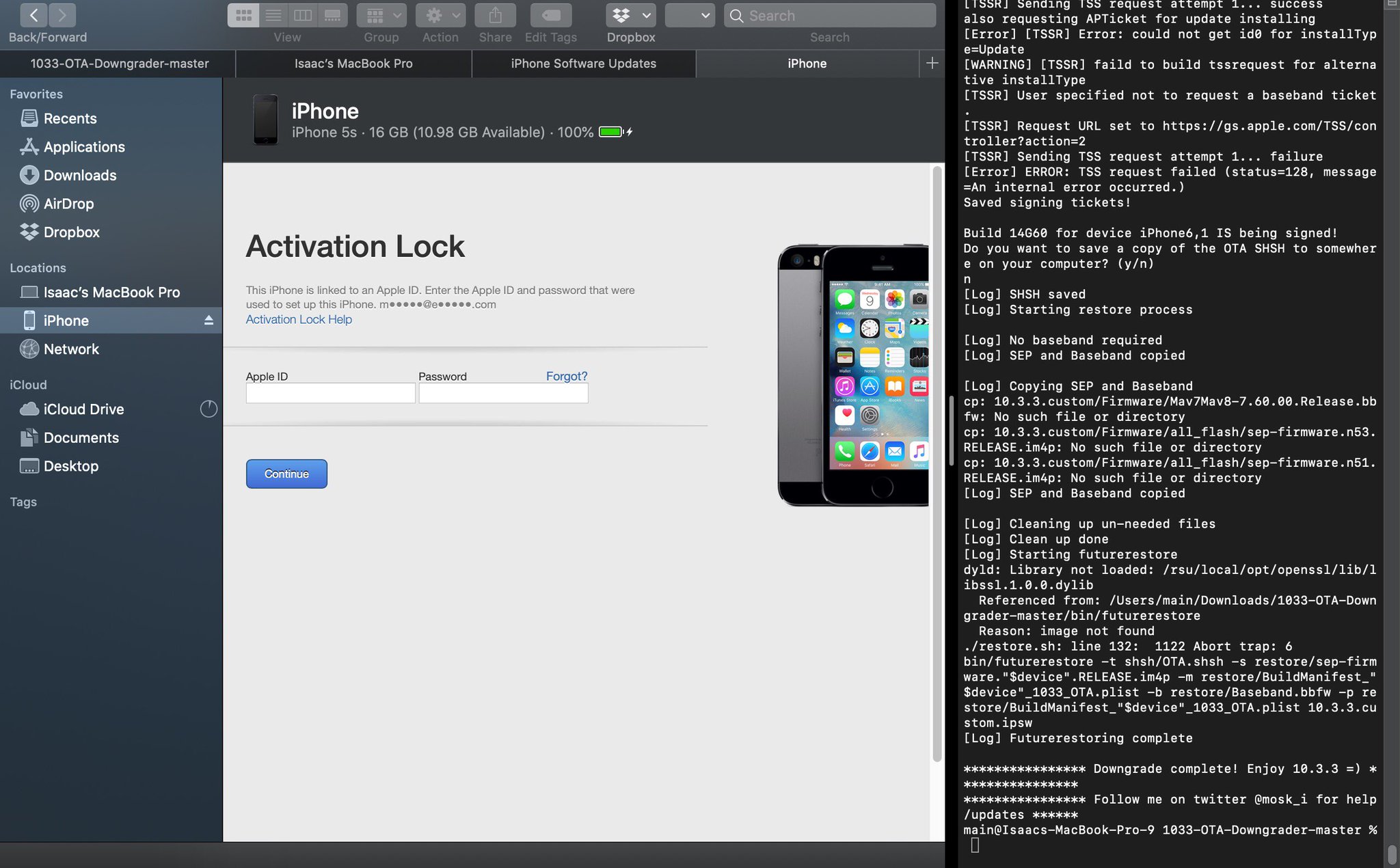The width and height of the screenshot is (1400, 868).
Task: Switch to iPhone Software Updates tab
Action: 583,64
